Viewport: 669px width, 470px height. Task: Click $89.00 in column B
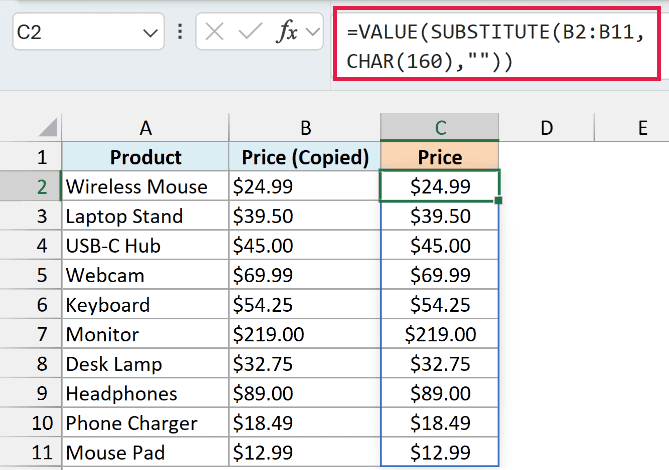point(305,393)
